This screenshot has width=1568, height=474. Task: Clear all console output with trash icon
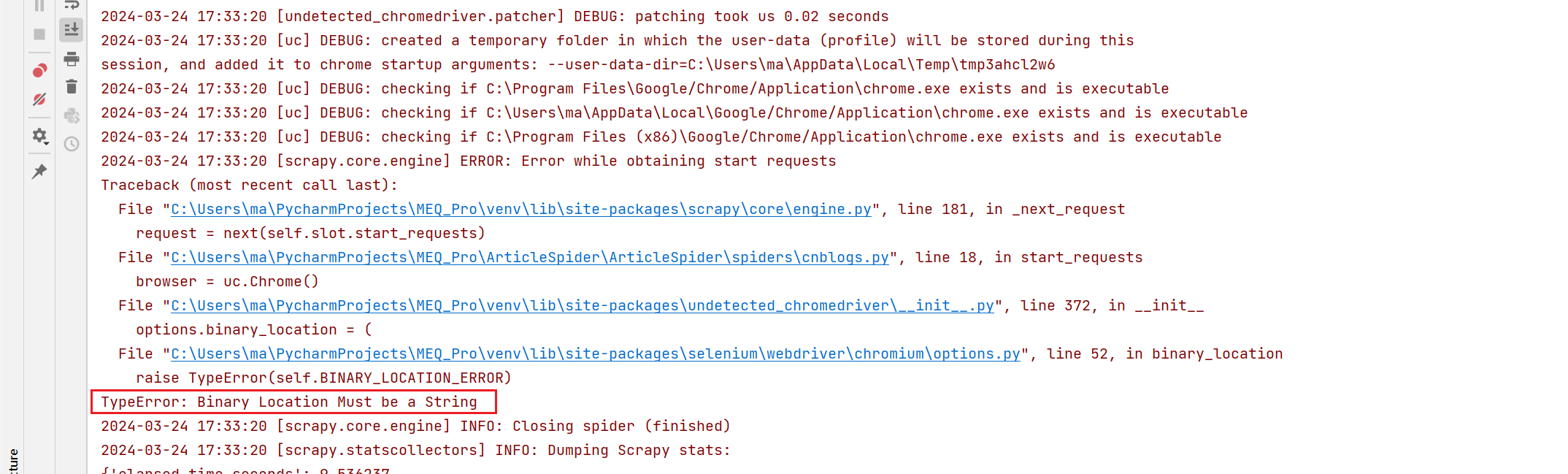pyautogui.click(x=72, y=87)
